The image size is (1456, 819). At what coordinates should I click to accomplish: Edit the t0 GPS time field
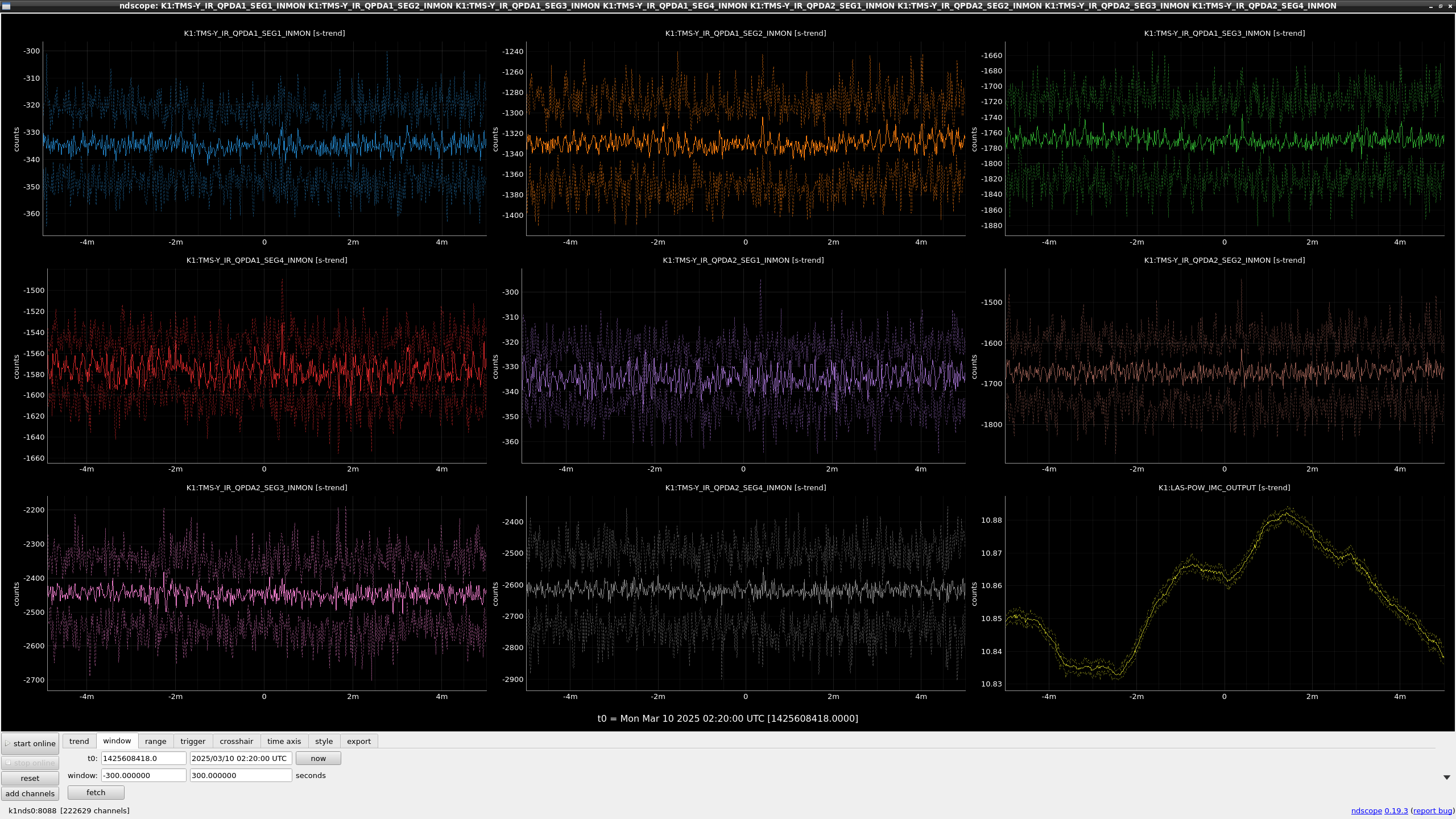click(x=144, y=758)
